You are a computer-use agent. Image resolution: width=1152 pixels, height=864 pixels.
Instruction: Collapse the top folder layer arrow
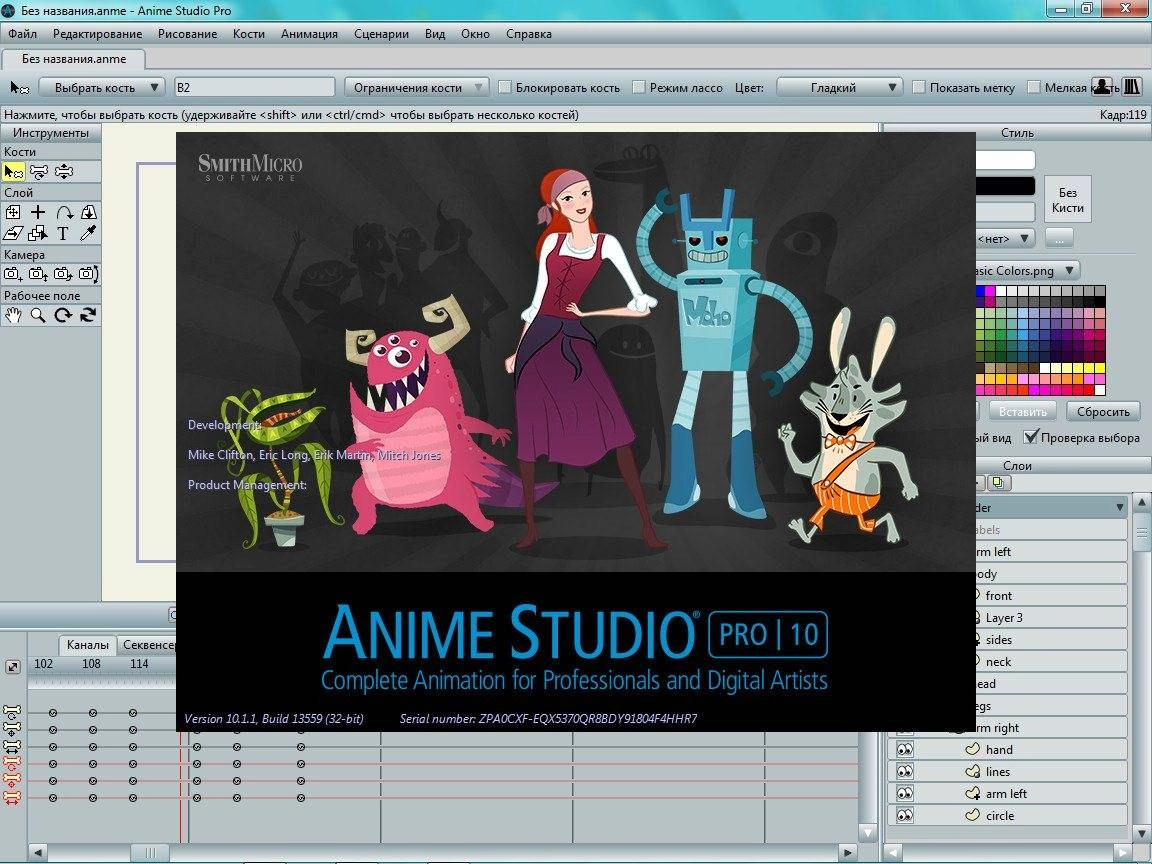tap(1119, 508)
